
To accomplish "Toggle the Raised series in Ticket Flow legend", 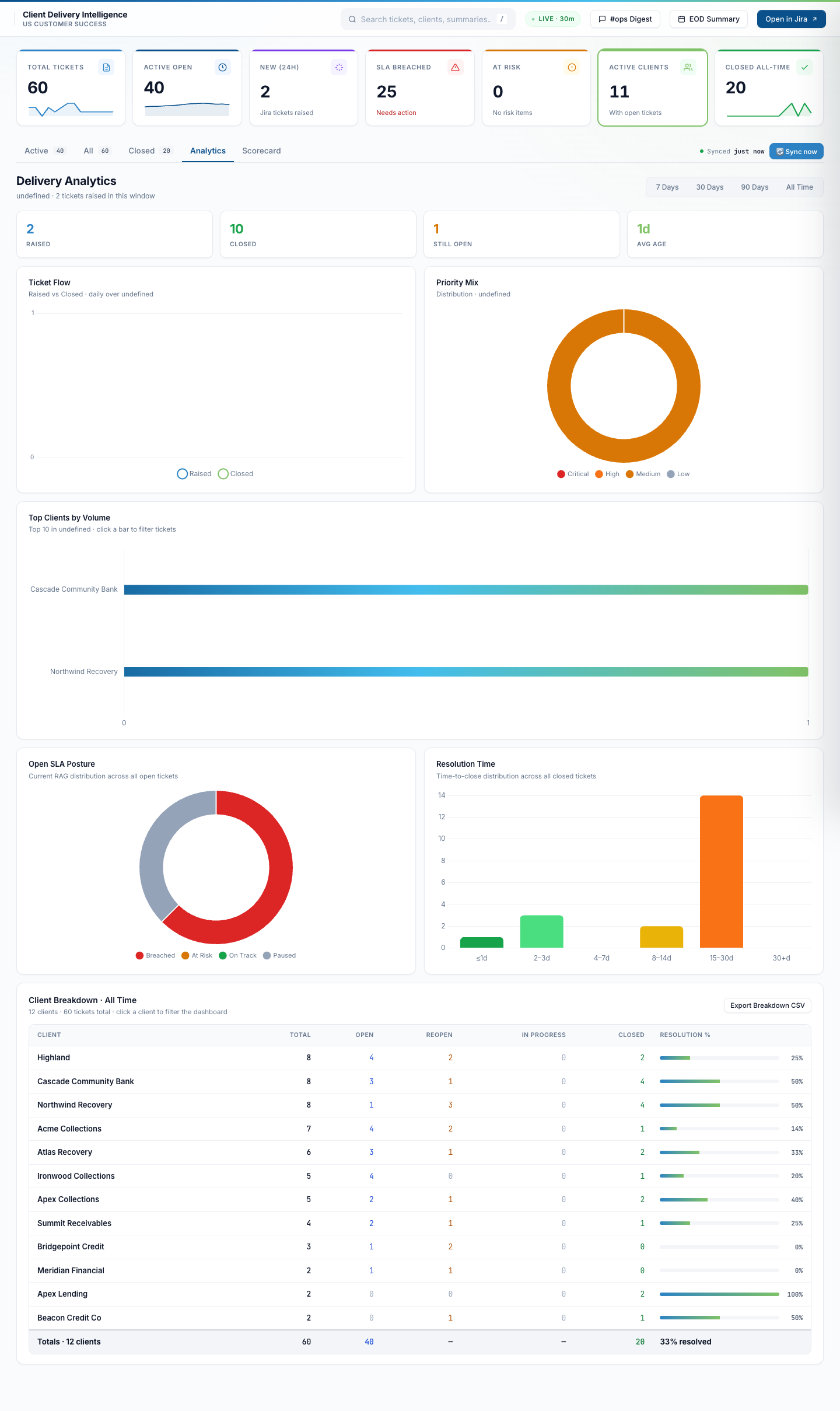I will point(194,474).
